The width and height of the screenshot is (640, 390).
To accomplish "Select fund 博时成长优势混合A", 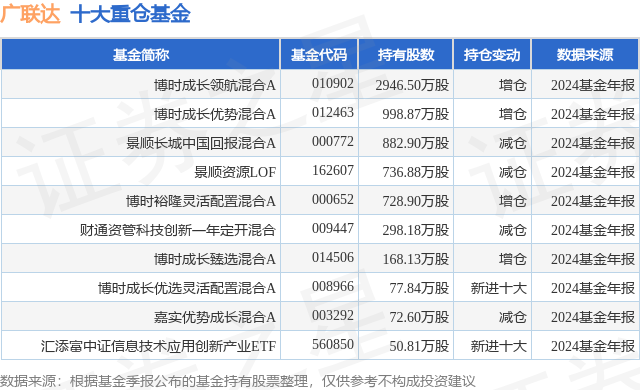I will pos(215,114).
